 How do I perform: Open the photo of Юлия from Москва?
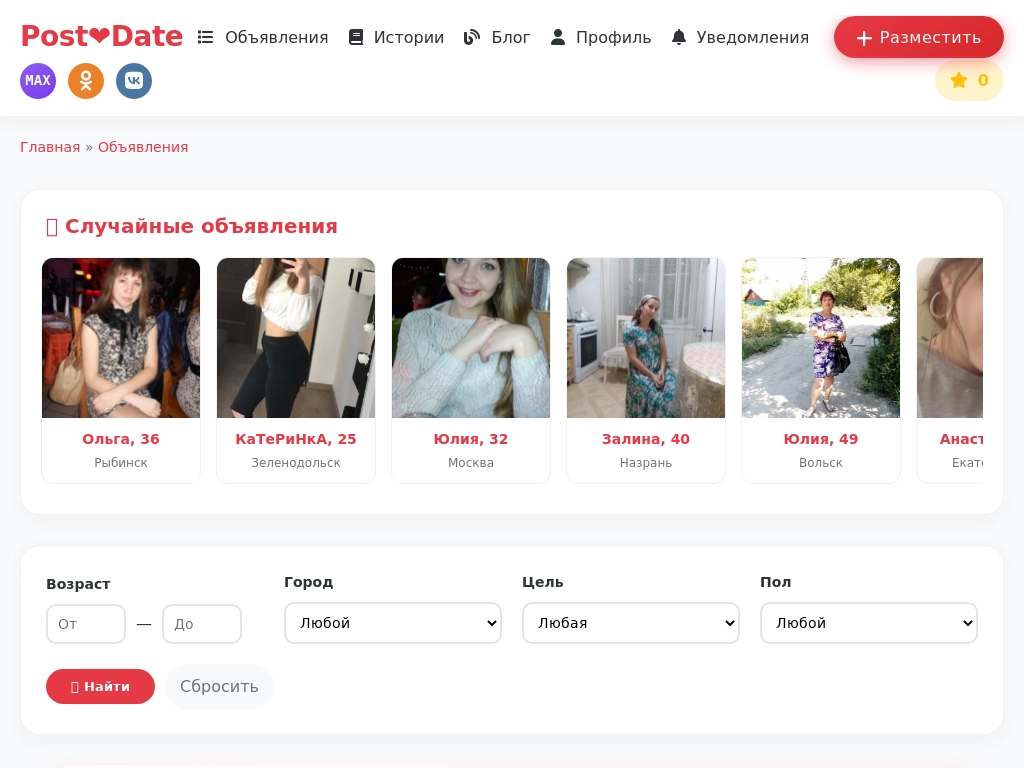tap(471, 338)
